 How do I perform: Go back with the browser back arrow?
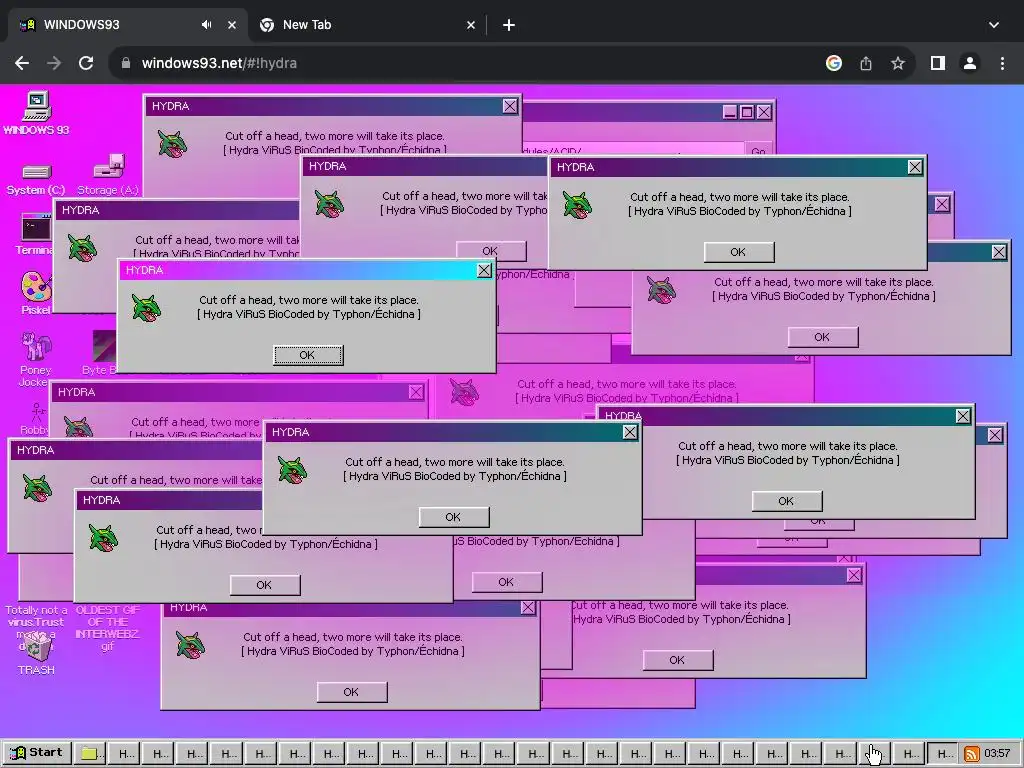coord(22,63)
